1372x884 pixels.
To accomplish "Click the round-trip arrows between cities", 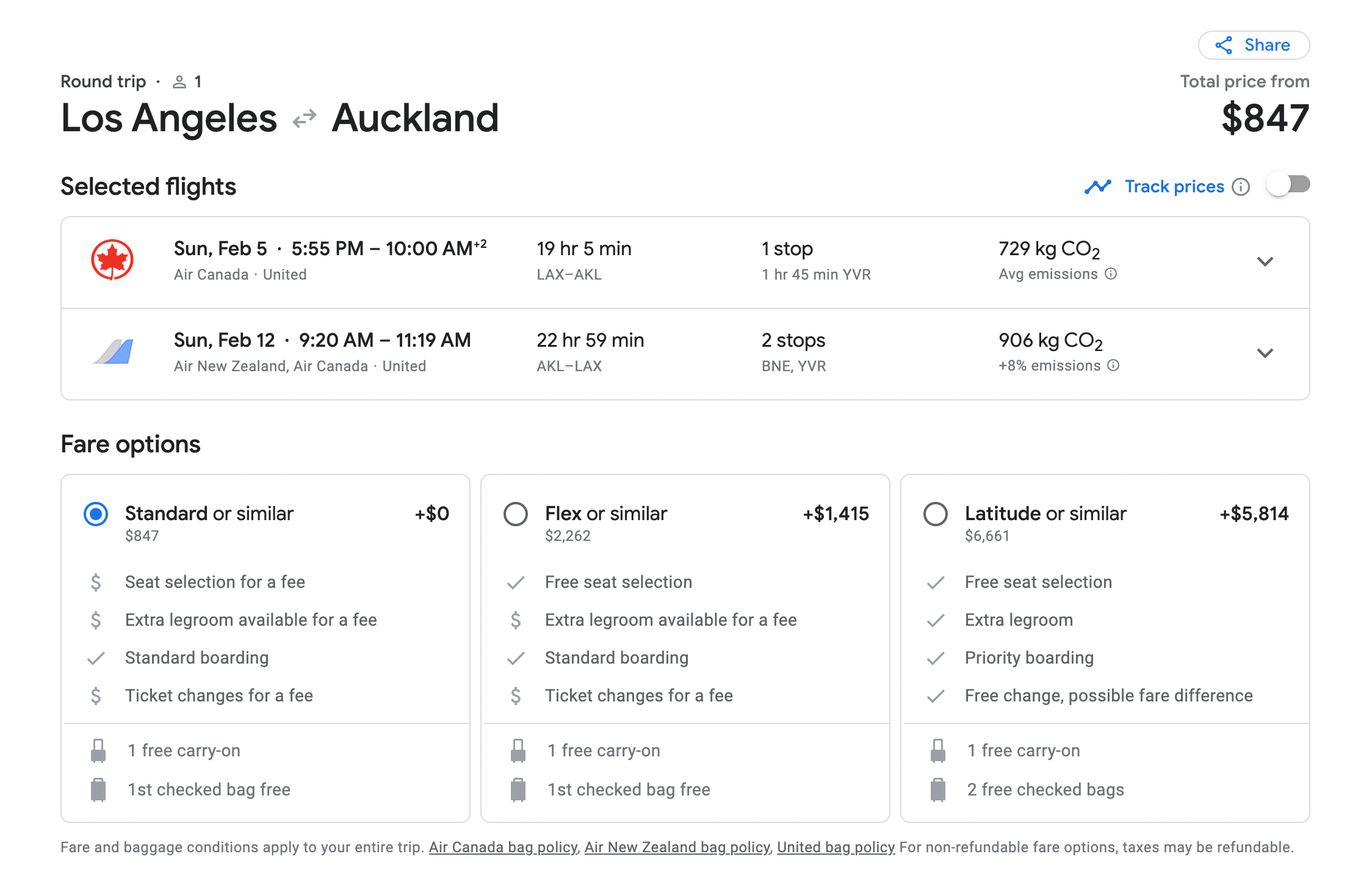I will click(305, 118).
